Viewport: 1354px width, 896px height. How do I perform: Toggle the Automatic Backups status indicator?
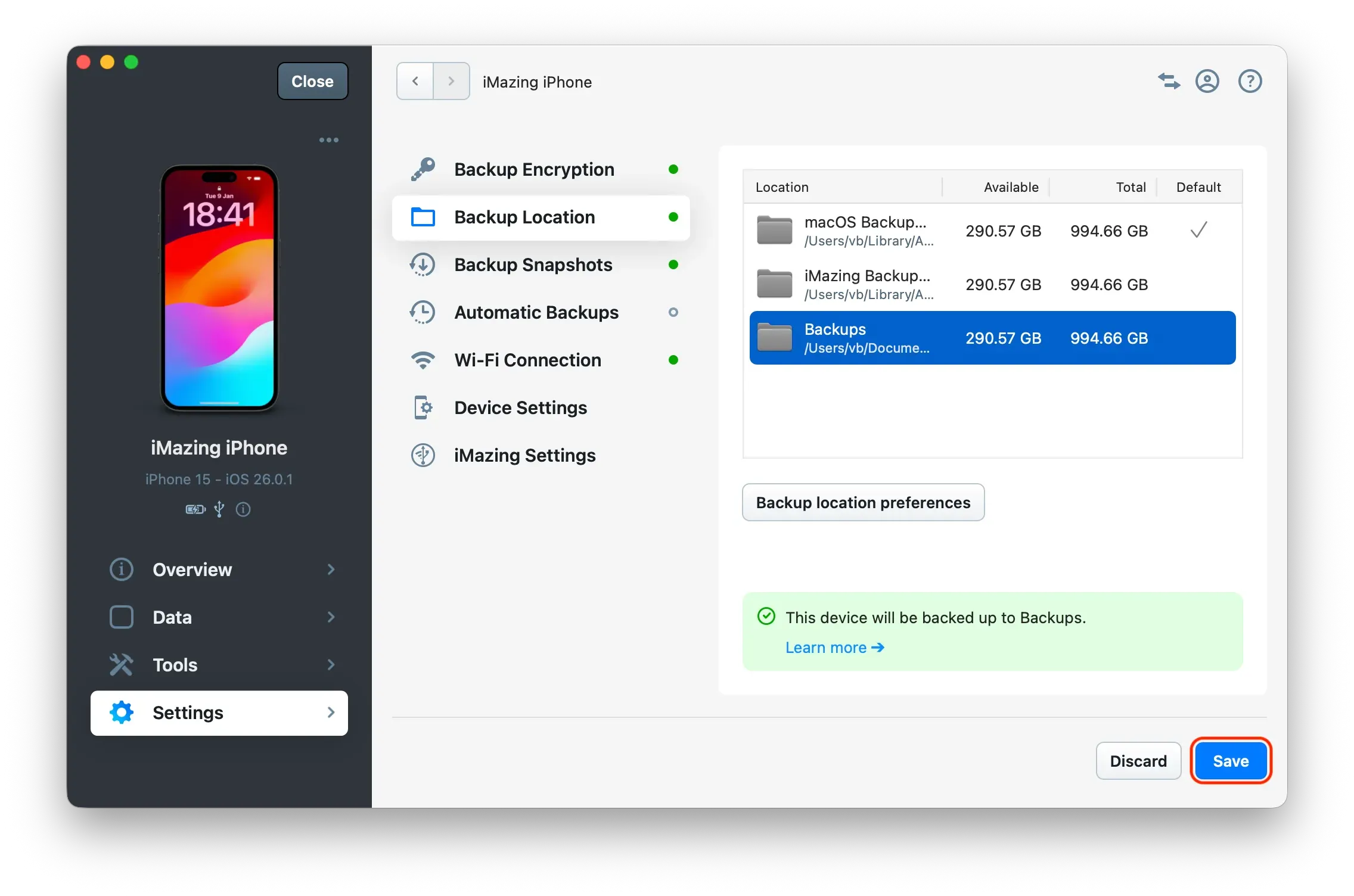673,312
